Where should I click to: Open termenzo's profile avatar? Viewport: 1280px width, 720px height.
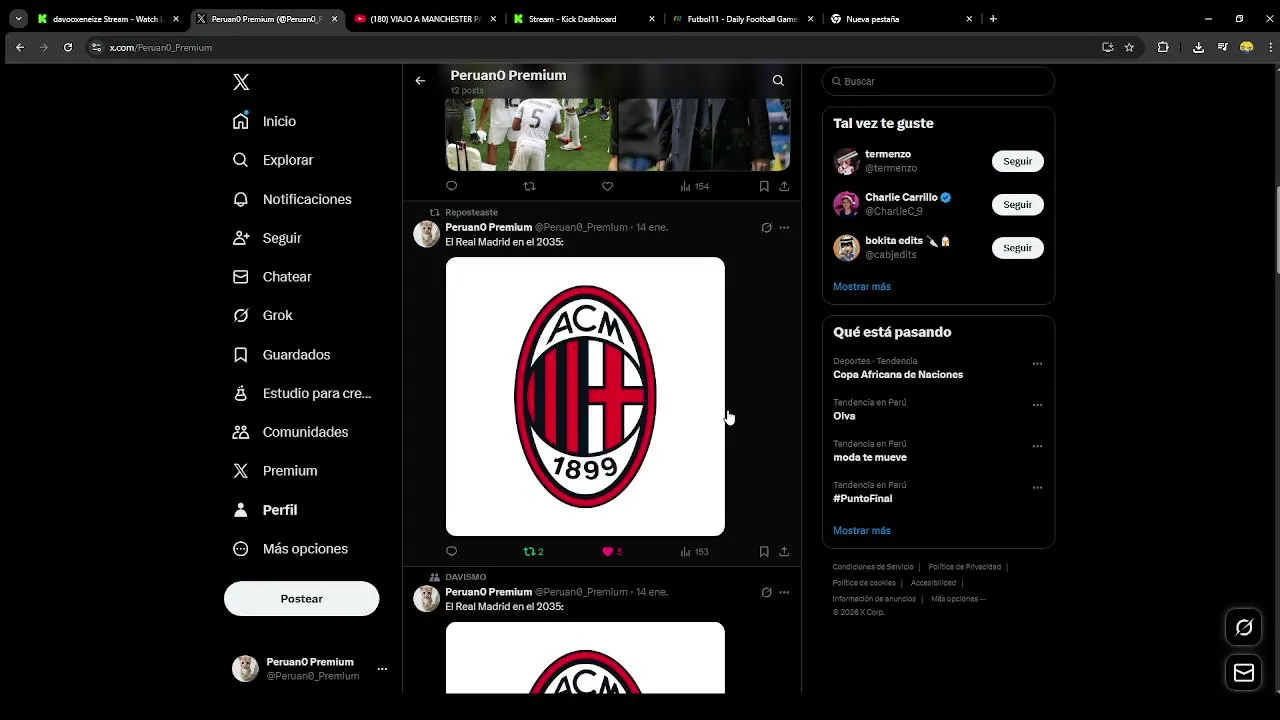846,161
